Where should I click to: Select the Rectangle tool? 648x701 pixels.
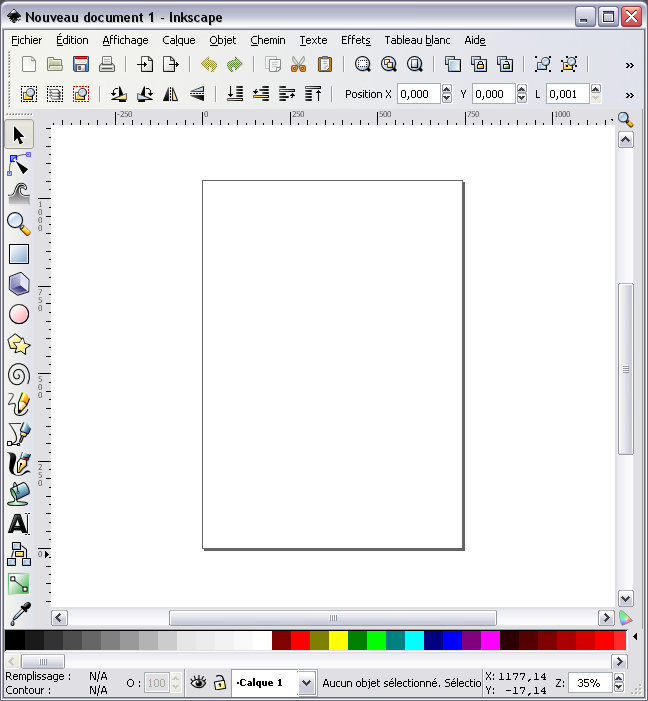pos(19,254)
